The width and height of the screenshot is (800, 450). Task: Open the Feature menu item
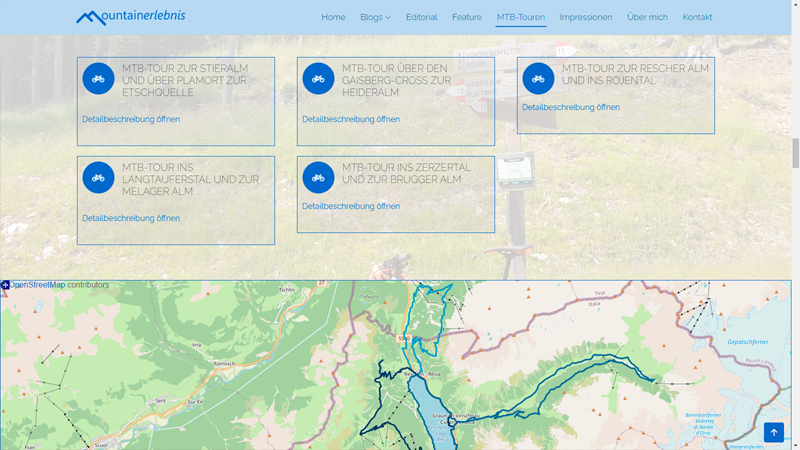(467, 17)
